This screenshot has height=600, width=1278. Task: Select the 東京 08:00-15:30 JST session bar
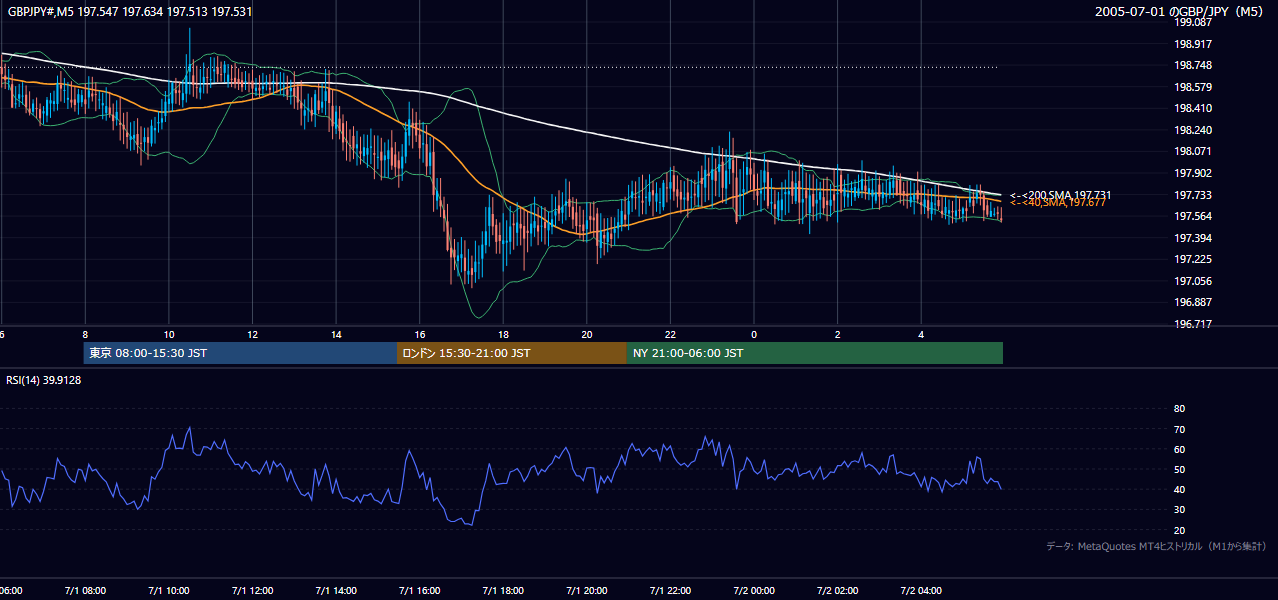(x=240, y=353)
